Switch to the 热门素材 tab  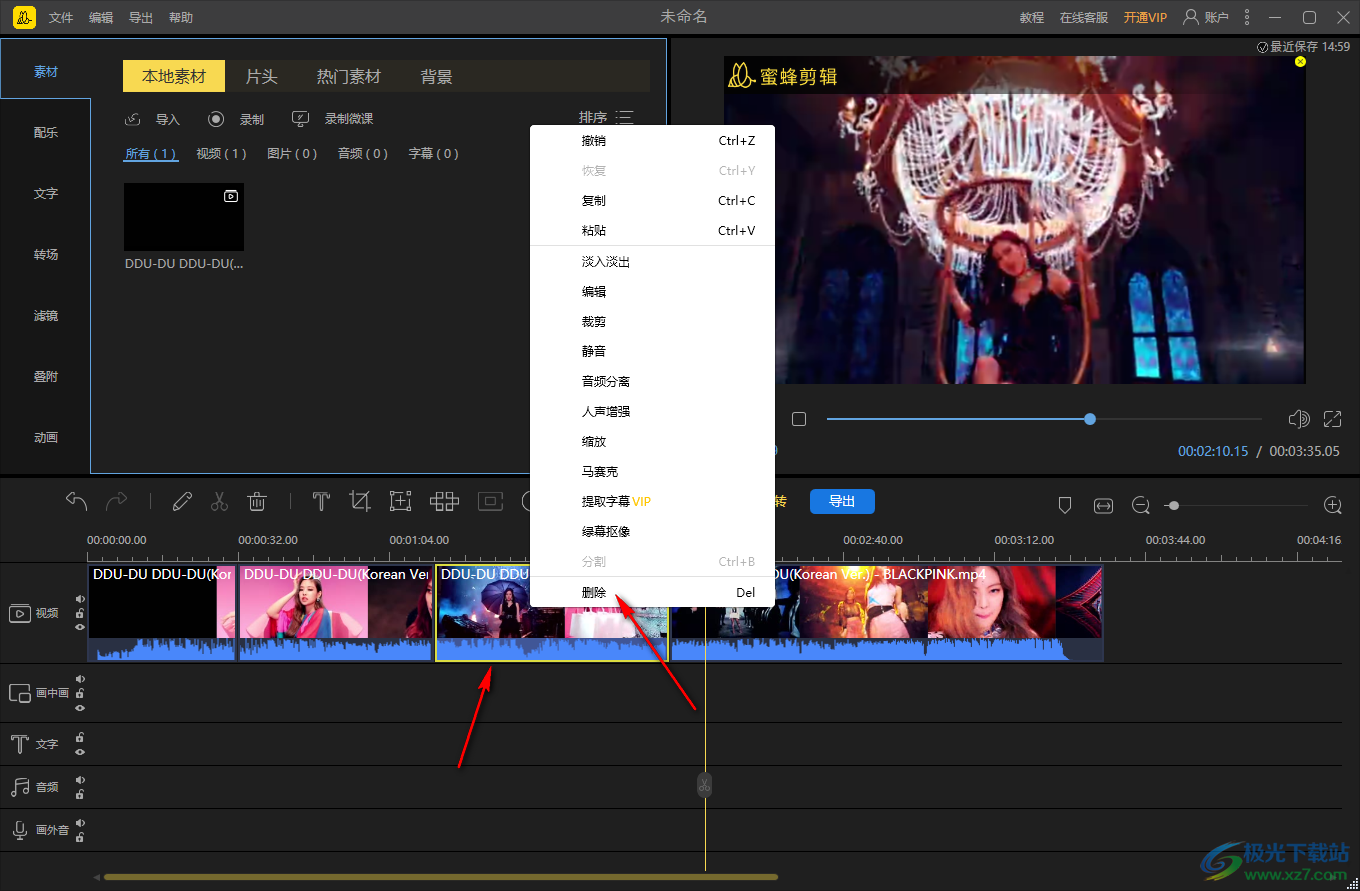coord(349,77)
